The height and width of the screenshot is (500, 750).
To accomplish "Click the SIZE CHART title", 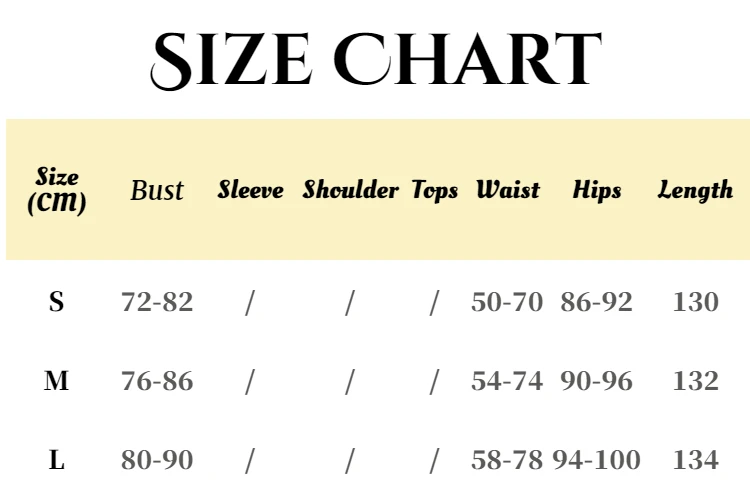I will tap(376, 60).
